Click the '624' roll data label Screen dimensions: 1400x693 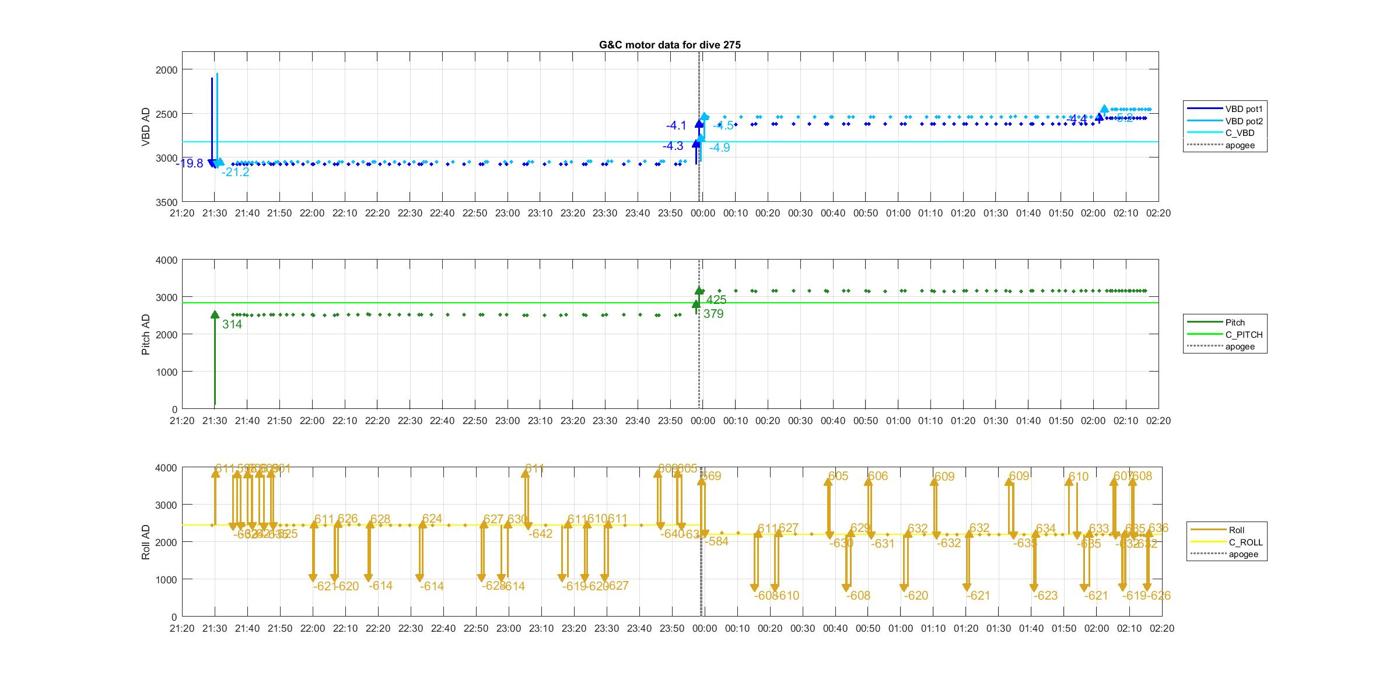(432, 518)
